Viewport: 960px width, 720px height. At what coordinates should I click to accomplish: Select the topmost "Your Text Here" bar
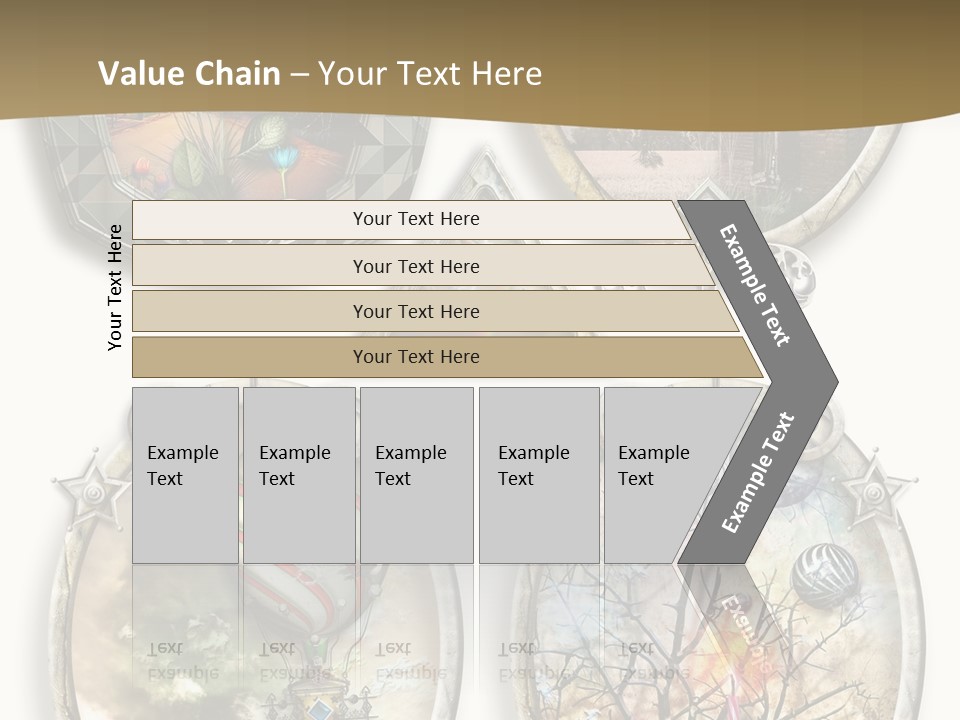[x=415, y=219]
